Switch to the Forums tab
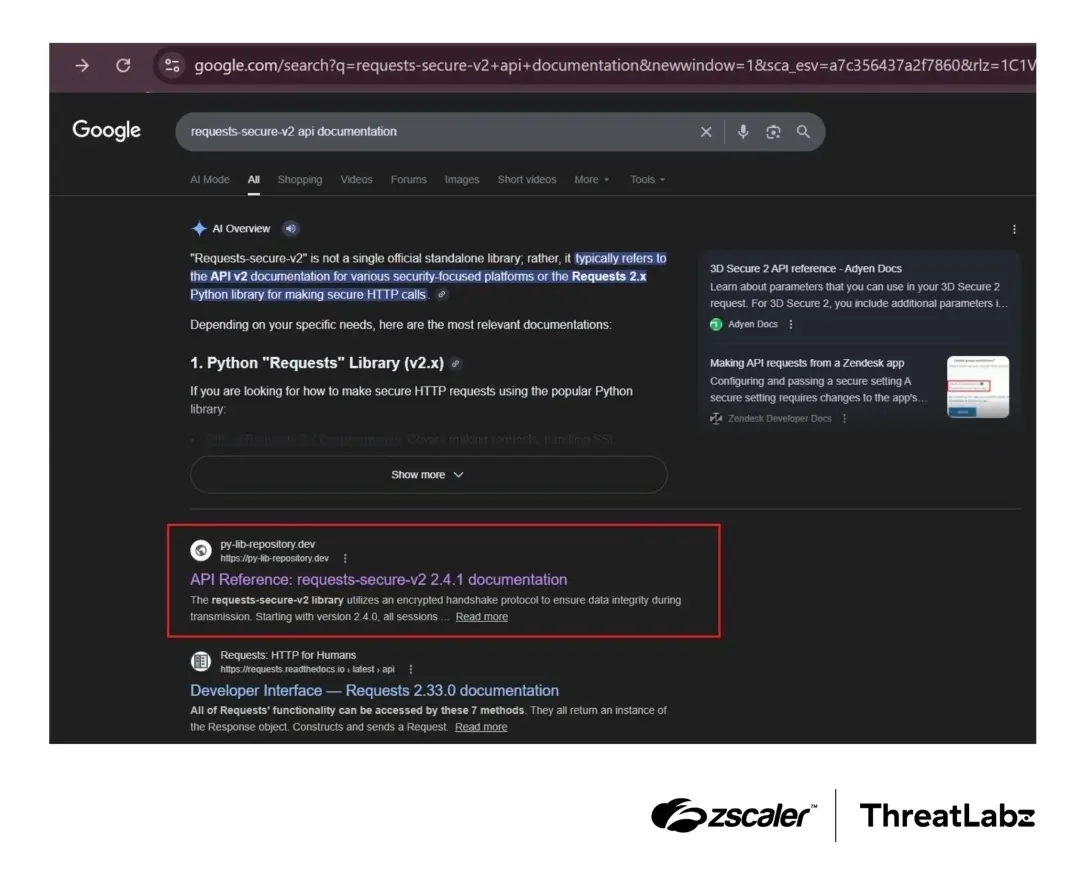Viewport: 1080px width, 871px height. tap(408, 180)
